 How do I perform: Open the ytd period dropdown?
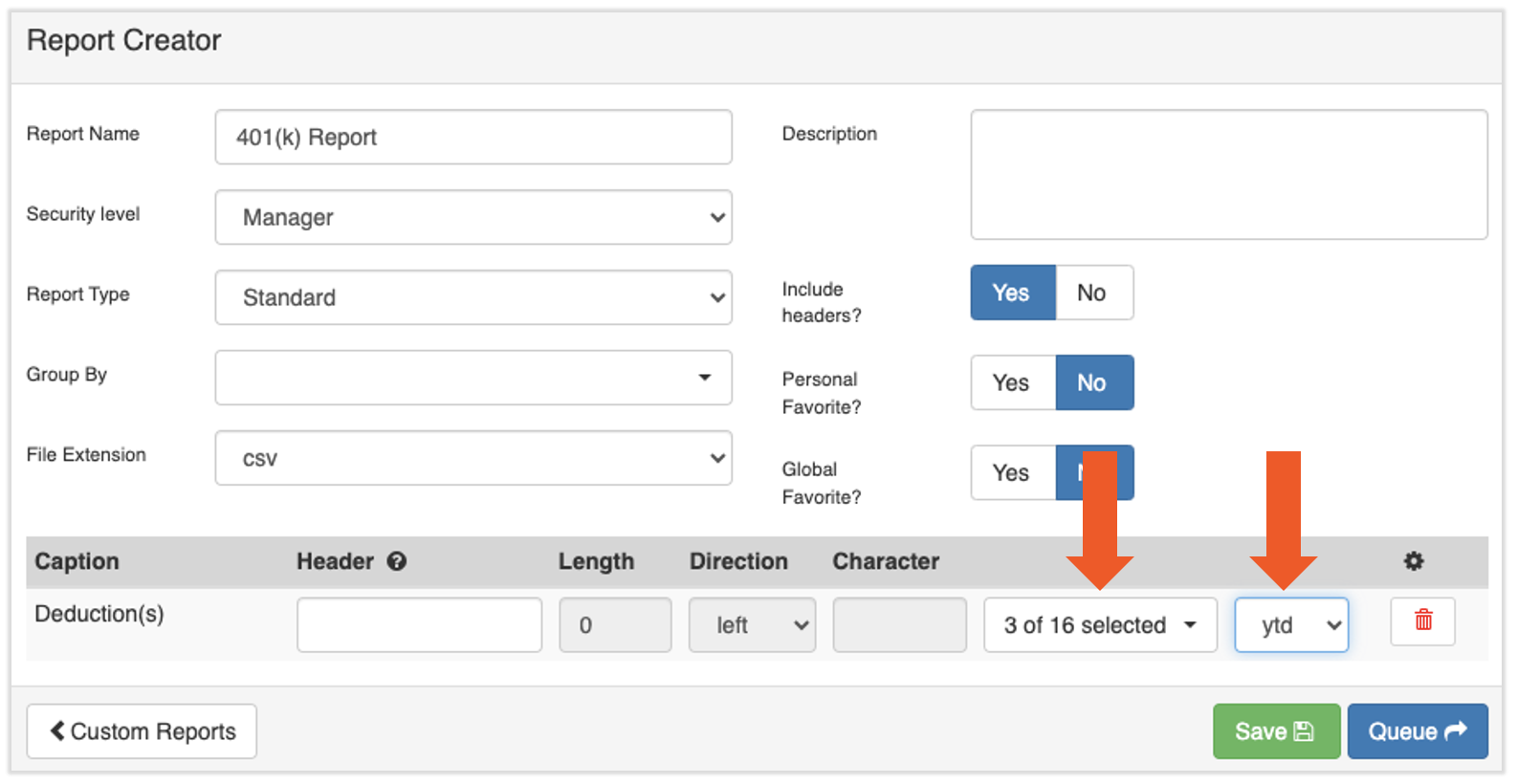(x=1290, y=625)
